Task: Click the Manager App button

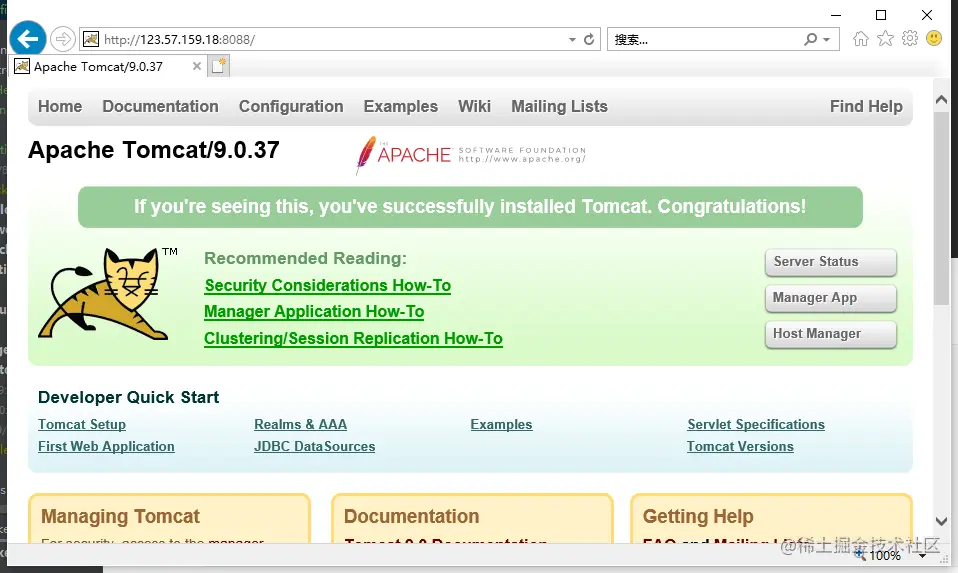Action: (x=831, y=298)
